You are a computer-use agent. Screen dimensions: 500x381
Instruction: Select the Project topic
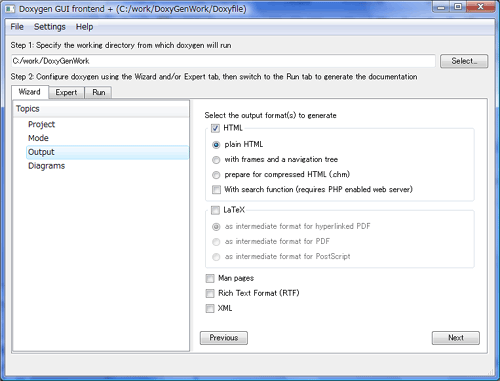coord(41,124)
